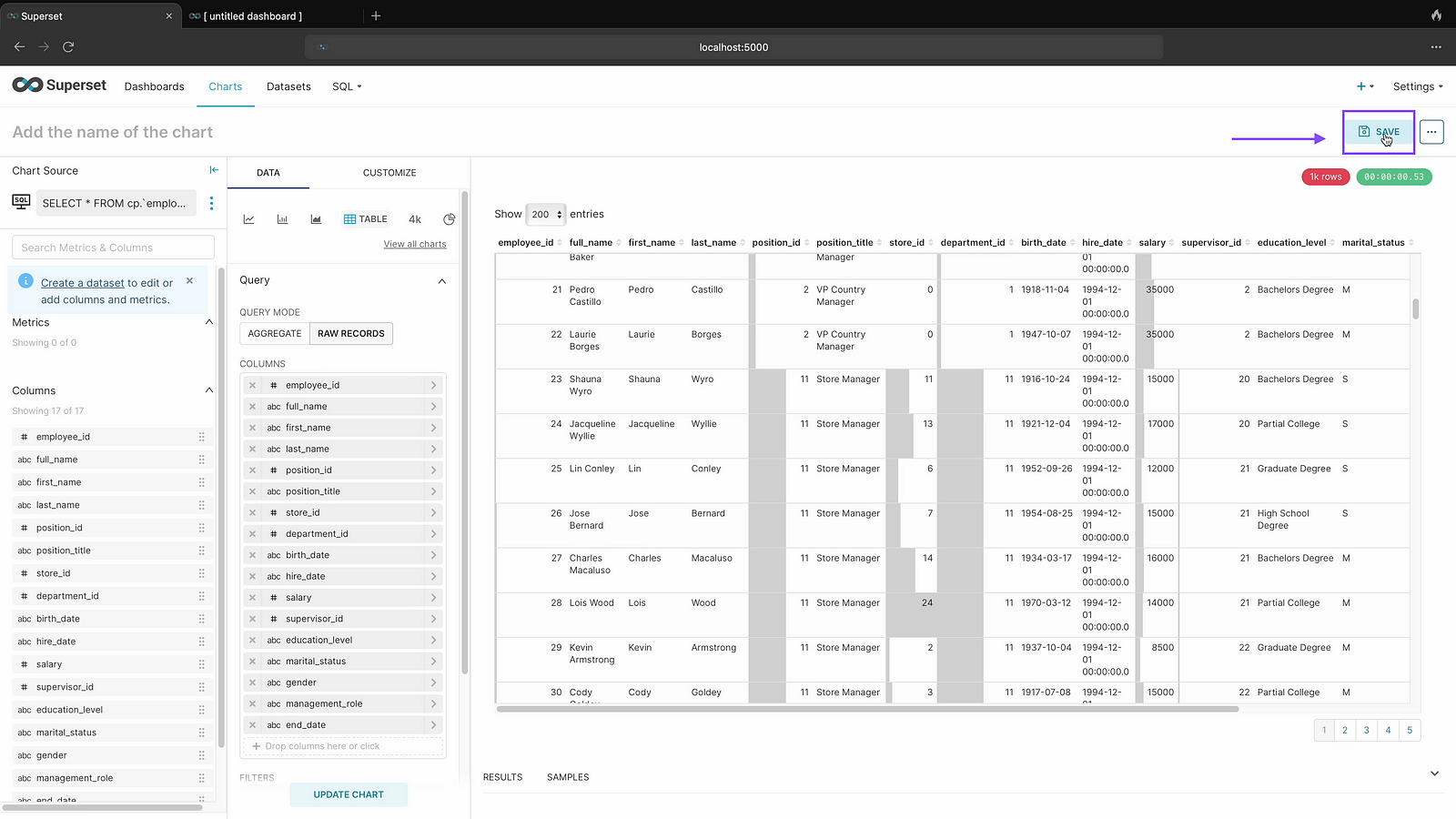Select the bar chart visualization icon
Image resolution: width=1456 pixels, height=819 pixels.
tap(282, 219)
